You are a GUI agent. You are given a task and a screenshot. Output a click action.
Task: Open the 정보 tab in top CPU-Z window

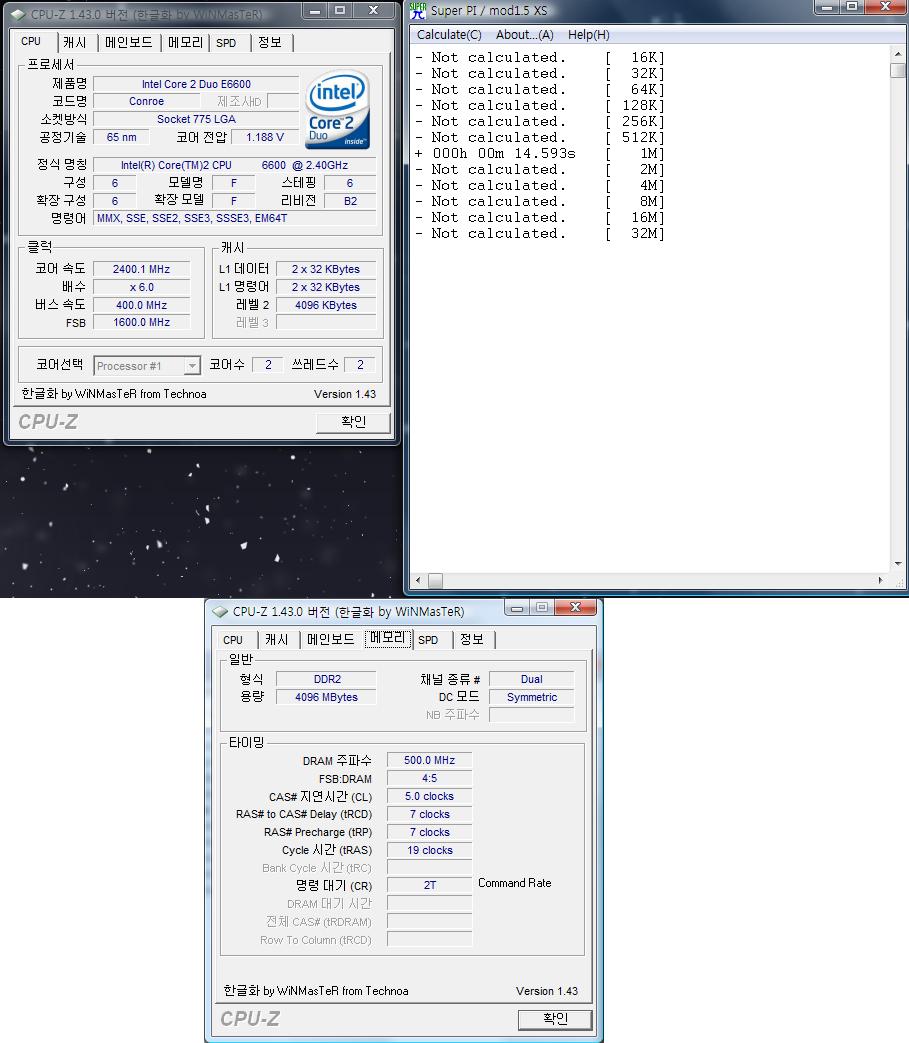(x=270, y=42)
